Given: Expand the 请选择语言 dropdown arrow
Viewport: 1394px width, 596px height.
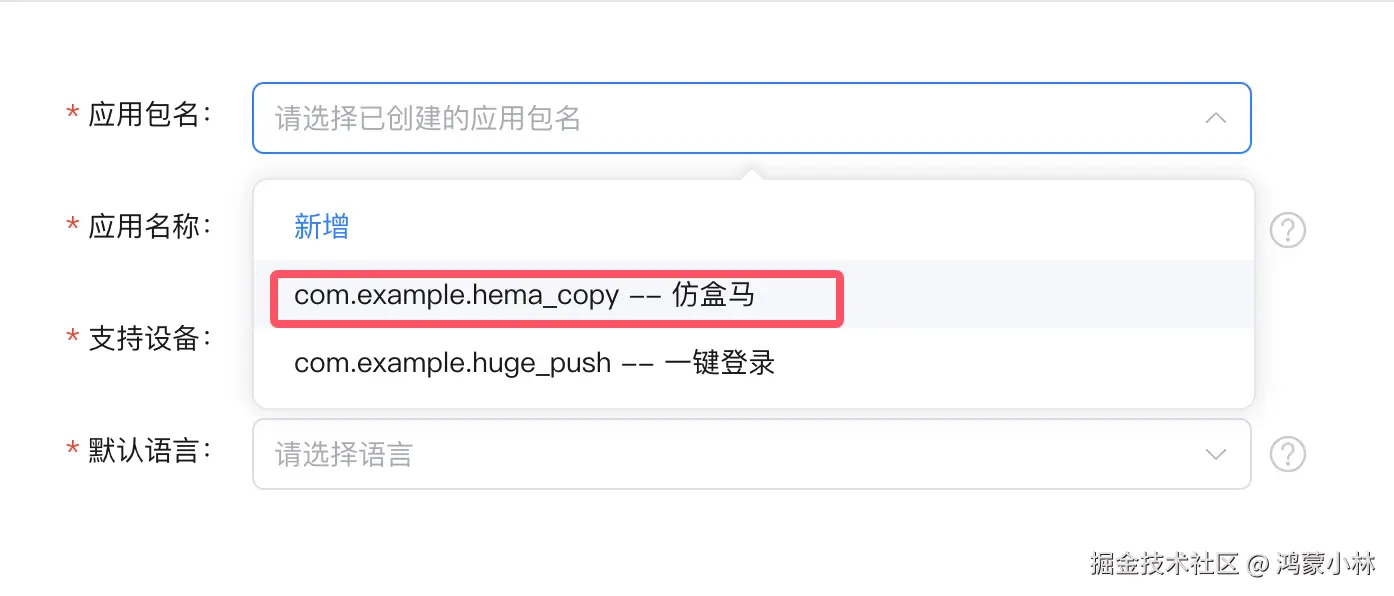Looking at the screenshot, I should [1216, 454].
